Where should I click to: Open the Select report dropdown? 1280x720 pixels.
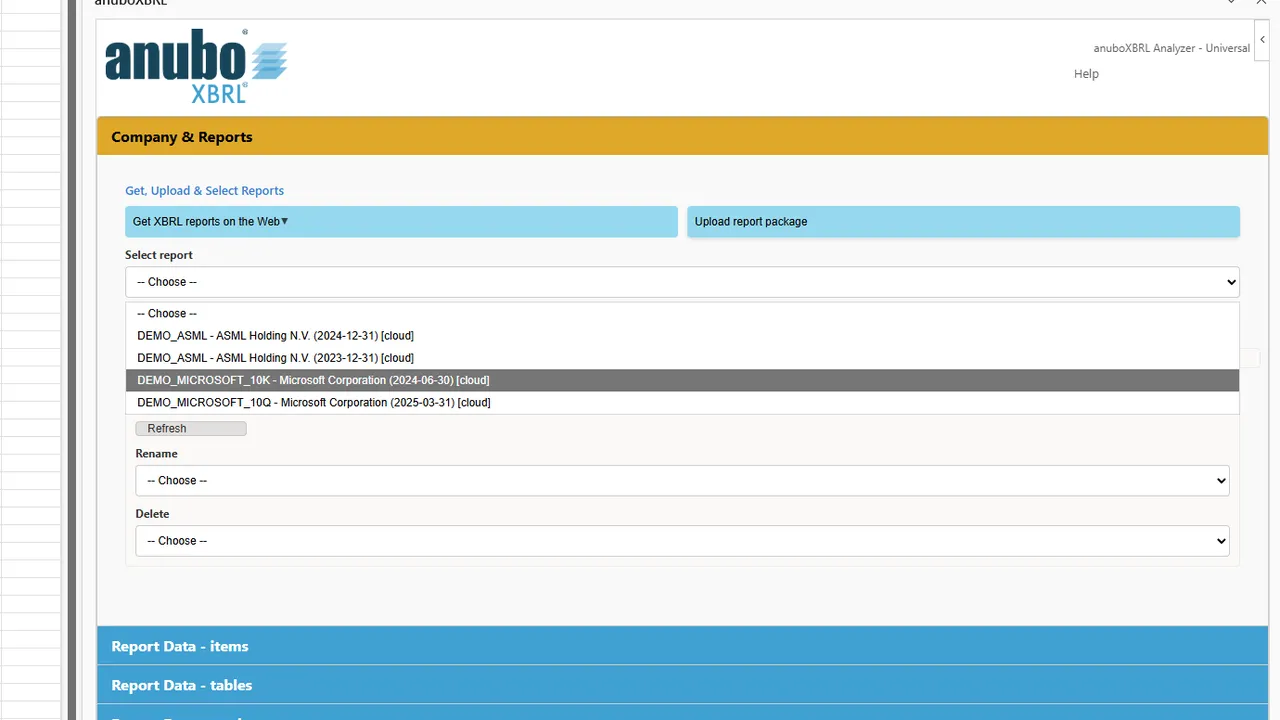tap(682, 282)
